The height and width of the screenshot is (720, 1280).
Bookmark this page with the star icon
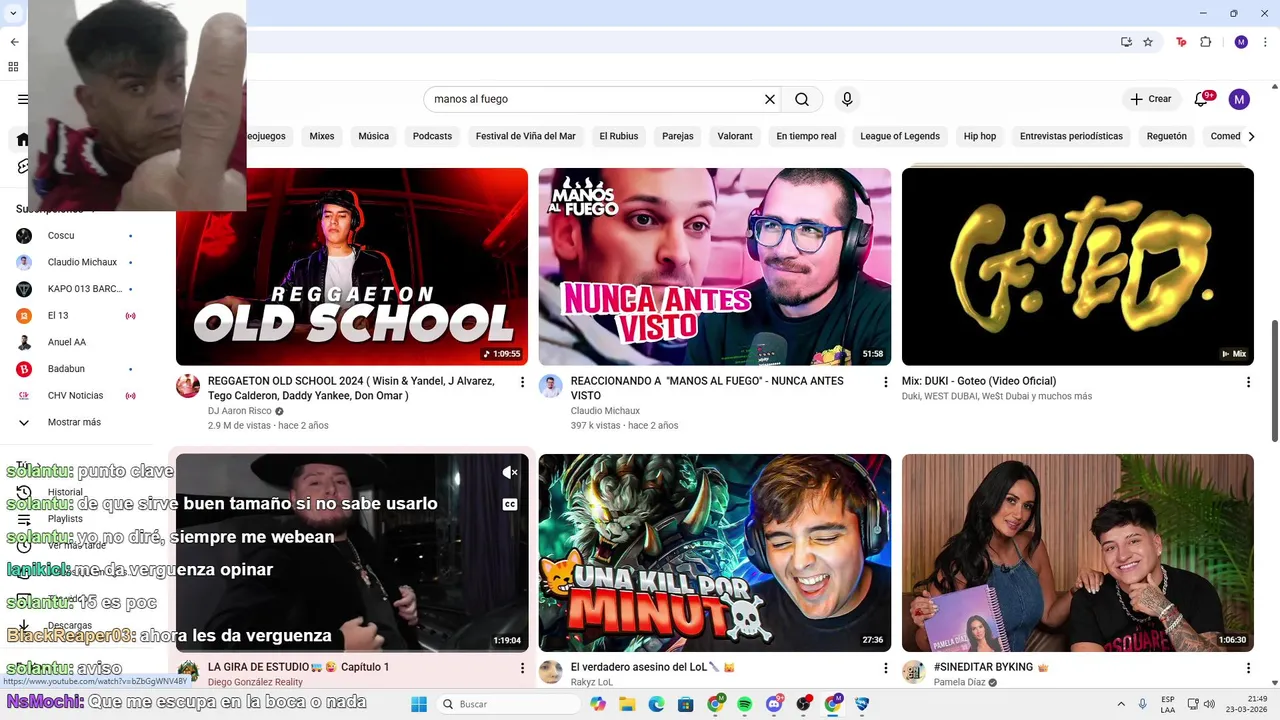pyautogui.click(x=1148, y=42)
